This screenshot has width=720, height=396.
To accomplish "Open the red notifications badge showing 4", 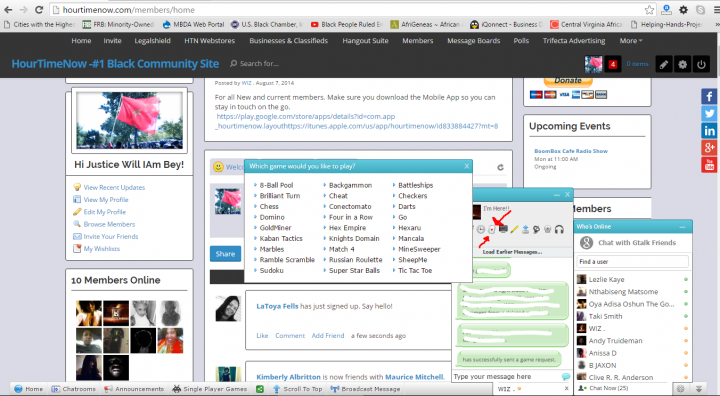I will pyautogui.click(x=613, y=64).
